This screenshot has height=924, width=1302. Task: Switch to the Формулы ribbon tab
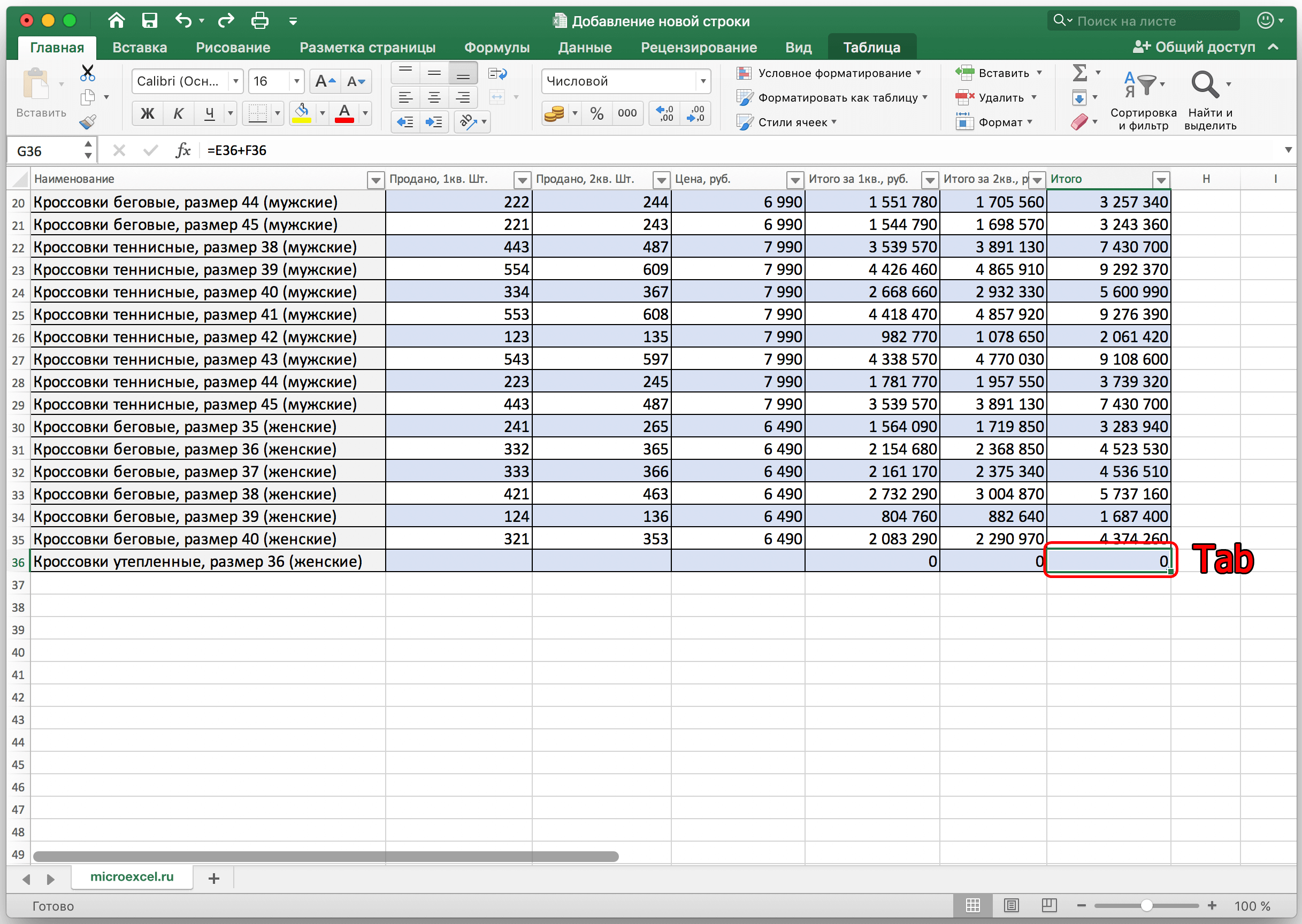tap(496, 48)
